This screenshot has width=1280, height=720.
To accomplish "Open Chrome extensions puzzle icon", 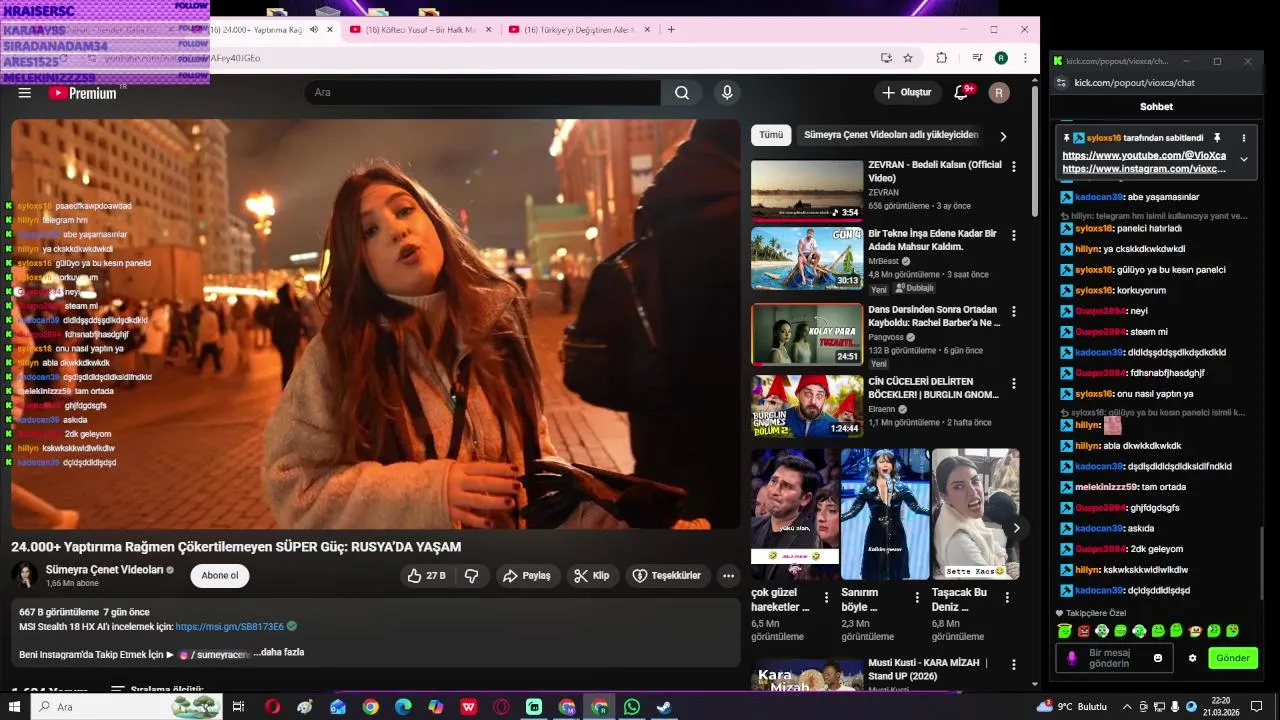I will click(x=941, y=58).
